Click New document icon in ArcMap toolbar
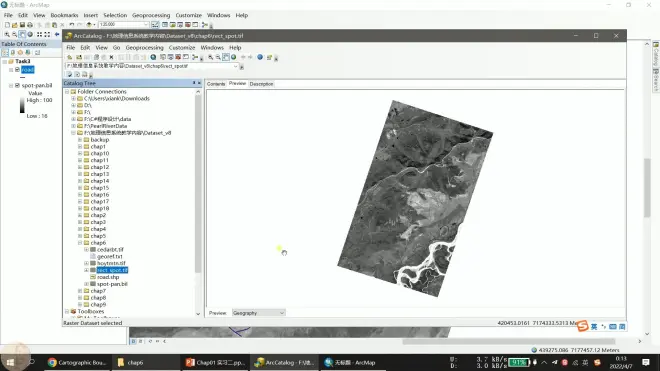This screenshot has width=660, height=371. (x=7, y=25)
